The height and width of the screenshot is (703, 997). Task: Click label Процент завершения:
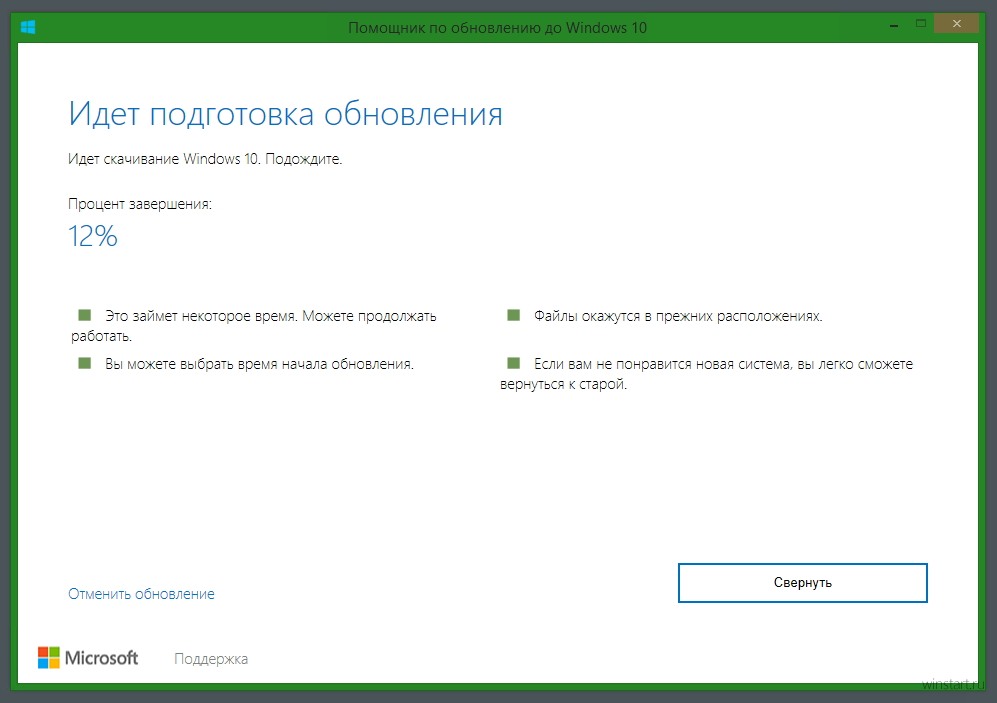pyautogui.click(x=140, y=204)
